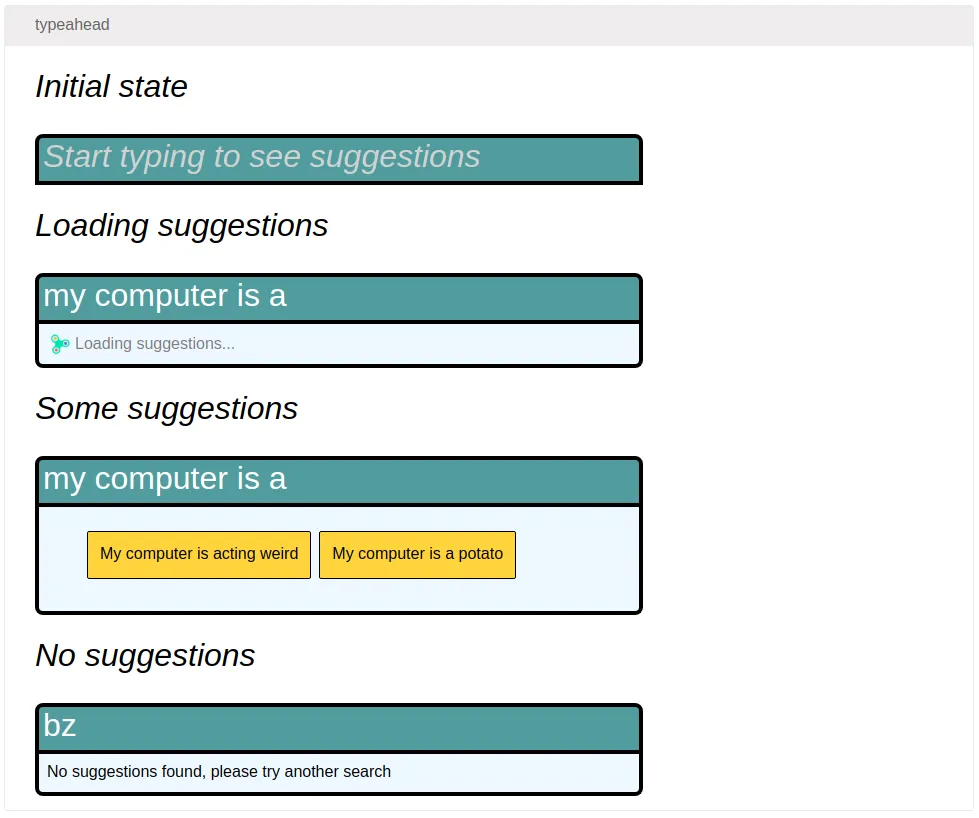Click the 'Loading suggestions' italic heading

(181, 226)
